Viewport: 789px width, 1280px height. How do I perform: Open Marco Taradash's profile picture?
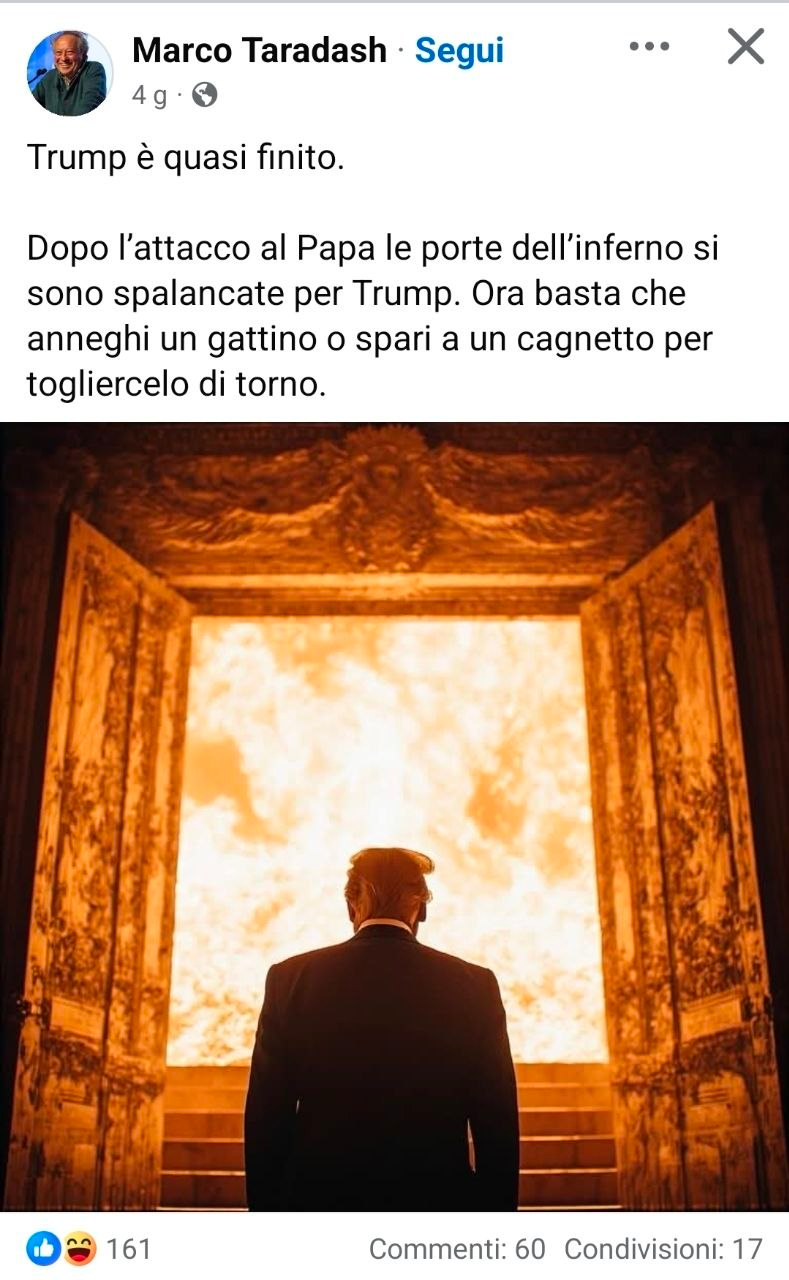(70, 73)
